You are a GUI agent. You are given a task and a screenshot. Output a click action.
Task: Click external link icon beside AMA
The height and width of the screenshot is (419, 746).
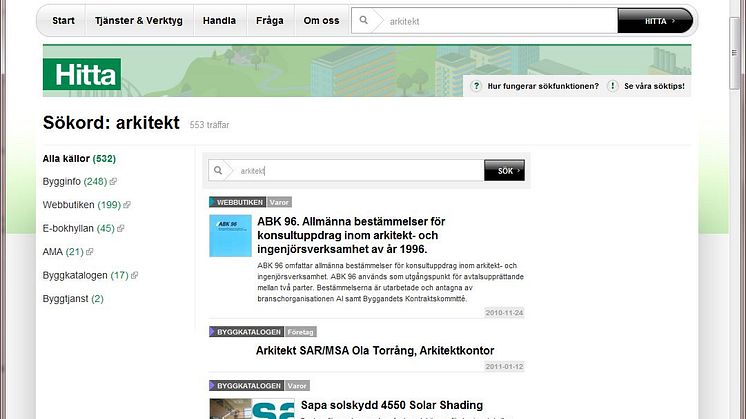pyautogui.click(x=89, y=252)
